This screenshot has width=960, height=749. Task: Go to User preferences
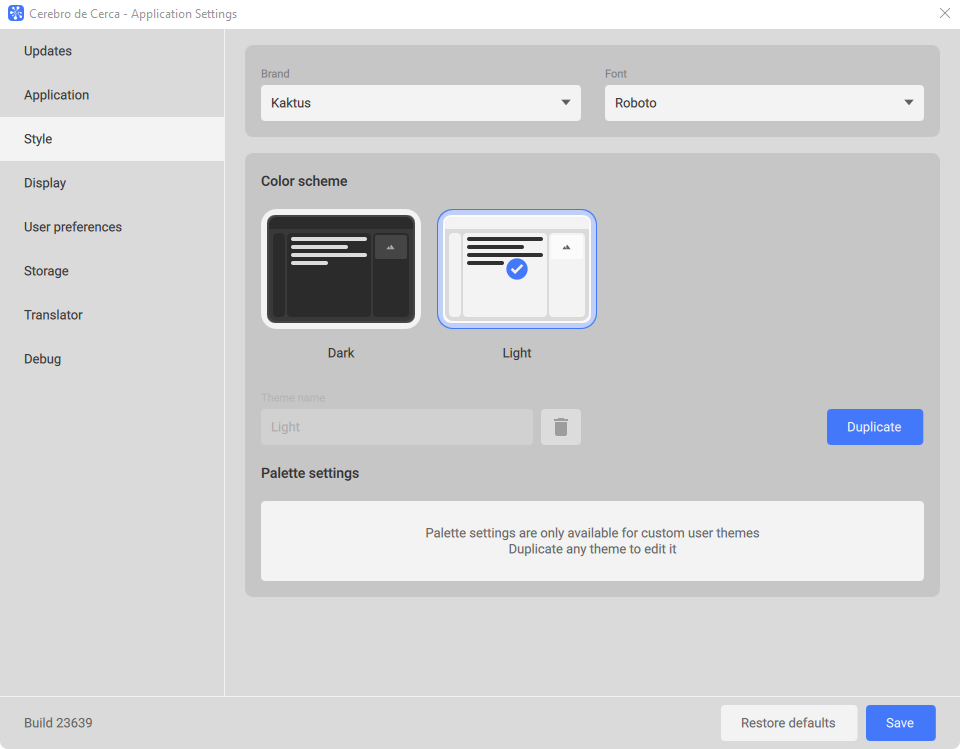(72, 226)
